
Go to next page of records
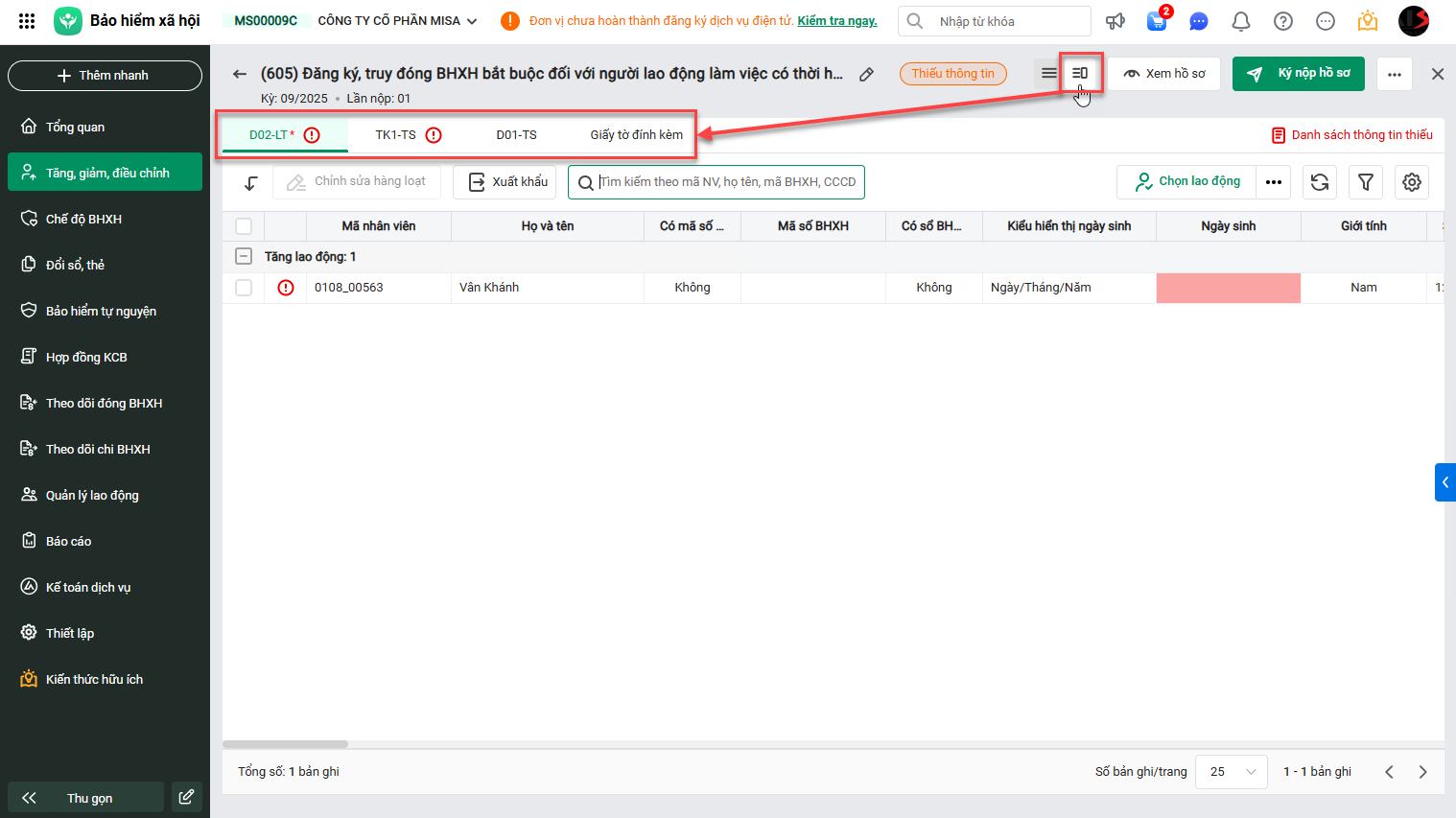[1422, 772]
